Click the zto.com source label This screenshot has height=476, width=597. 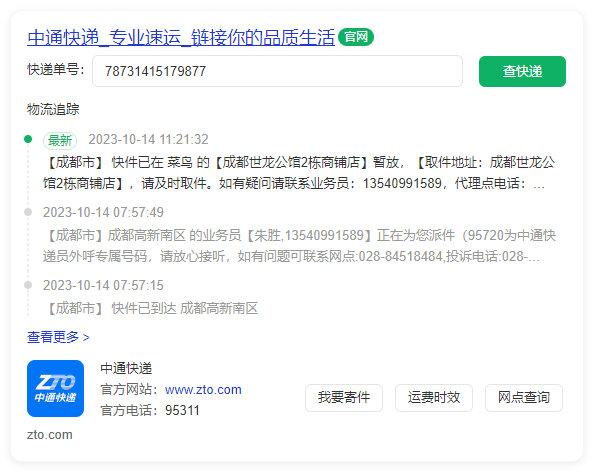[x=49, y=434]
